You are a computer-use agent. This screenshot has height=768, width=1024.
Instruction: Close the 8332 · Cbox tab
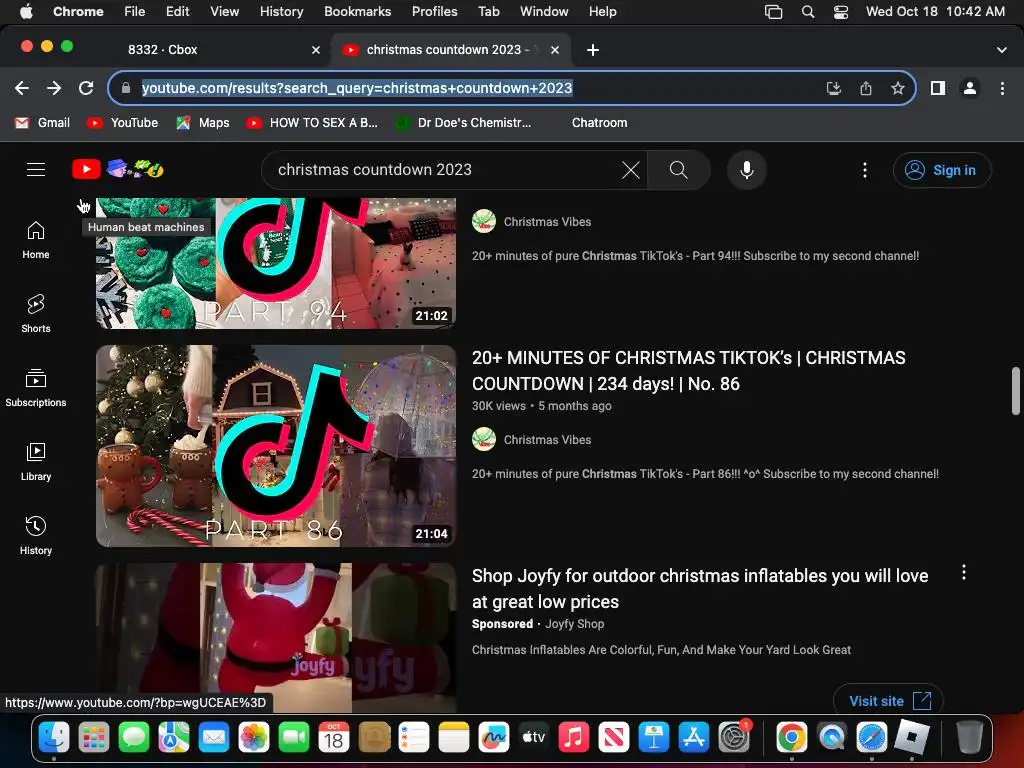[x=316, y=50]
